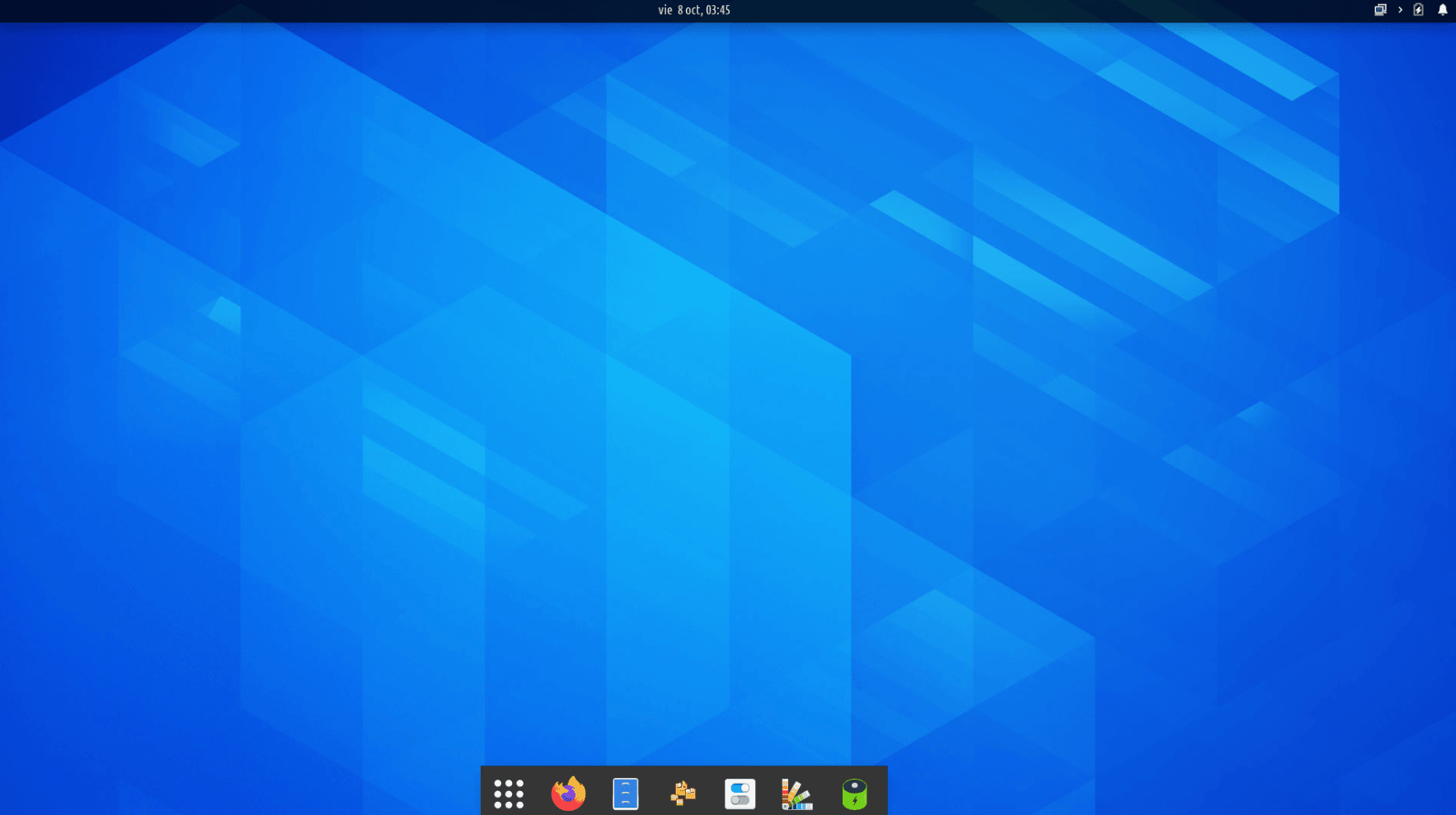Open the blue file cabinet file manager

pos(626,794)
